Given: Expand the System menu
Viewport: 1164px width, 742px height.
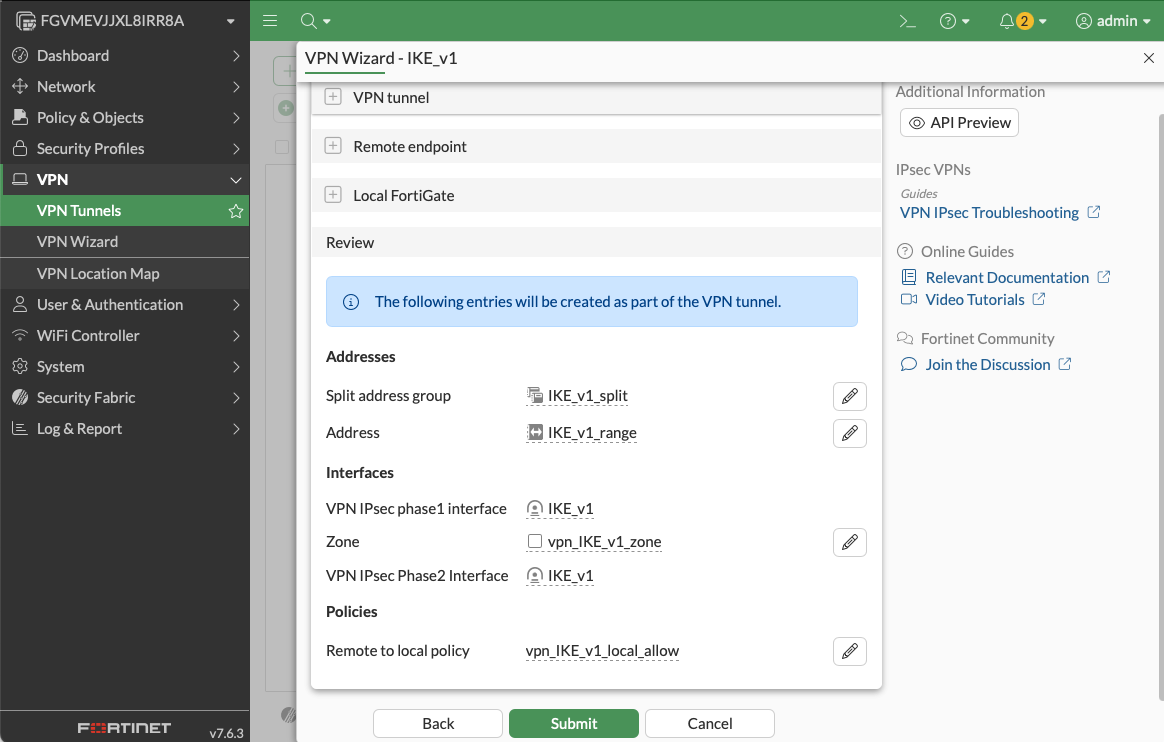Looking at the screenshot, I should [x=125, y=367].
